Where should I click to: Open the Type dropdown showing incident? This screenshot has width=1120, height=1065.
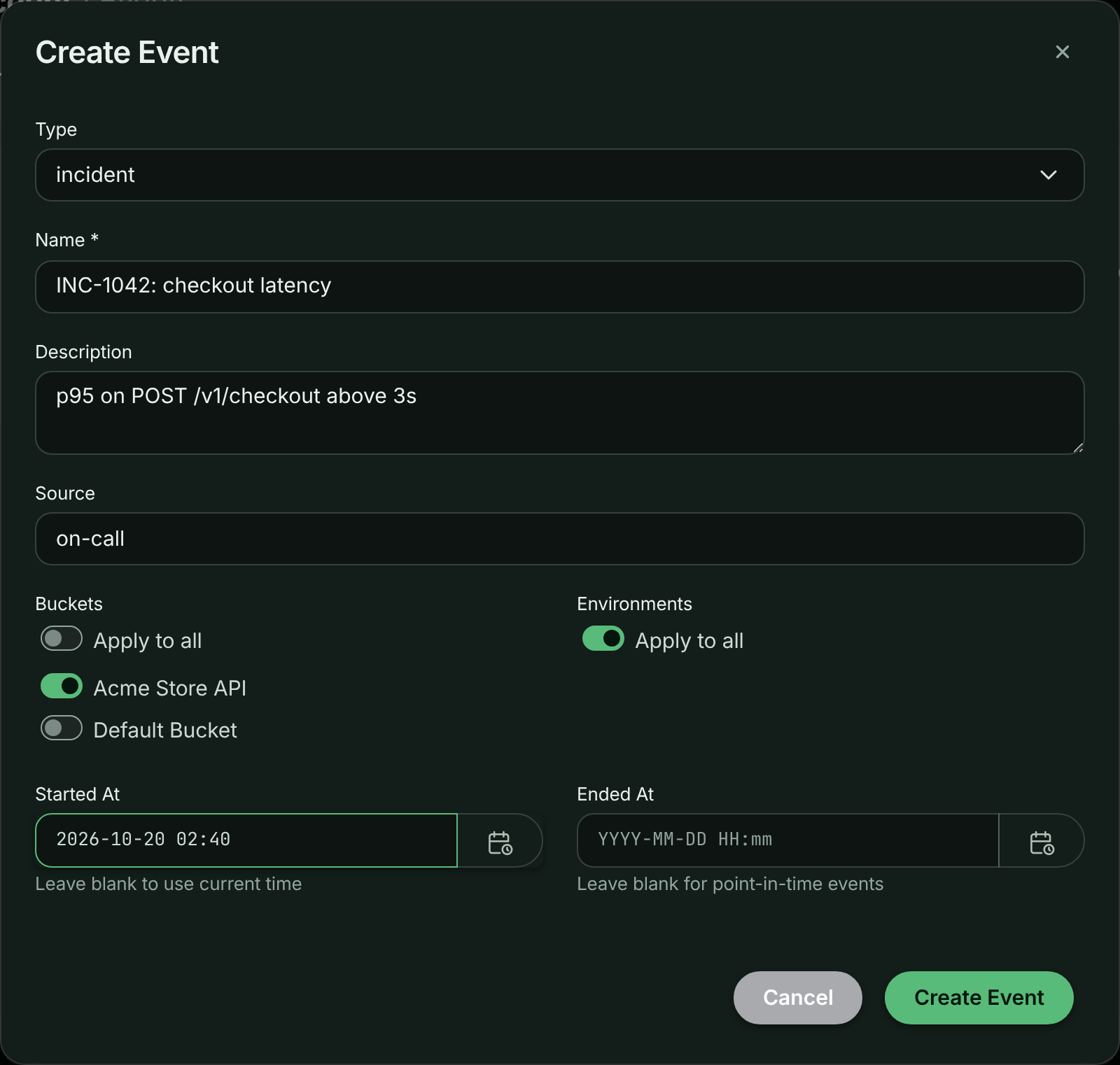[559, 175]
